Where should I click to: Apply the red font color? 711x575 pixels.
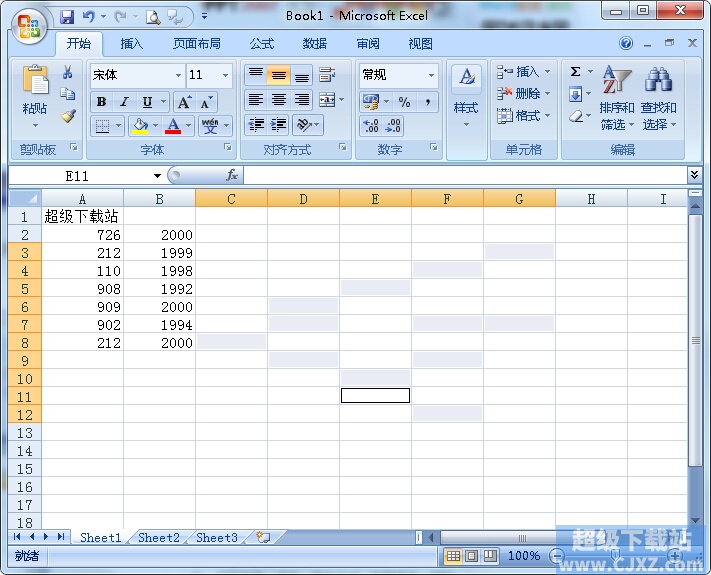click(x=173, y=126)
